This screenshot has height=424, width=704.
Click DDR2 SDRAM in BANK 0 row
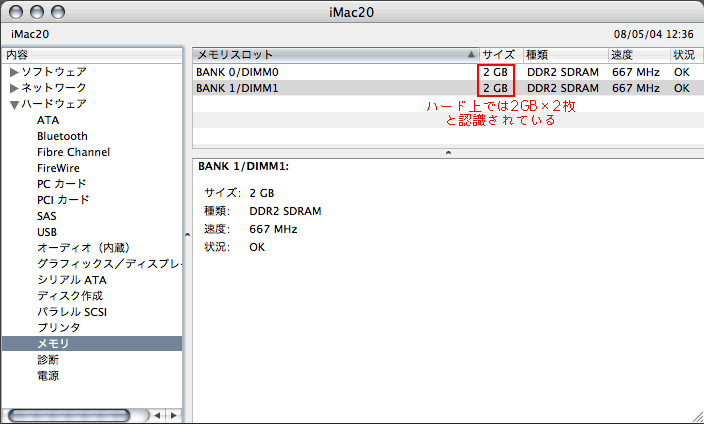pyautogui.click(x=563, y=72)
